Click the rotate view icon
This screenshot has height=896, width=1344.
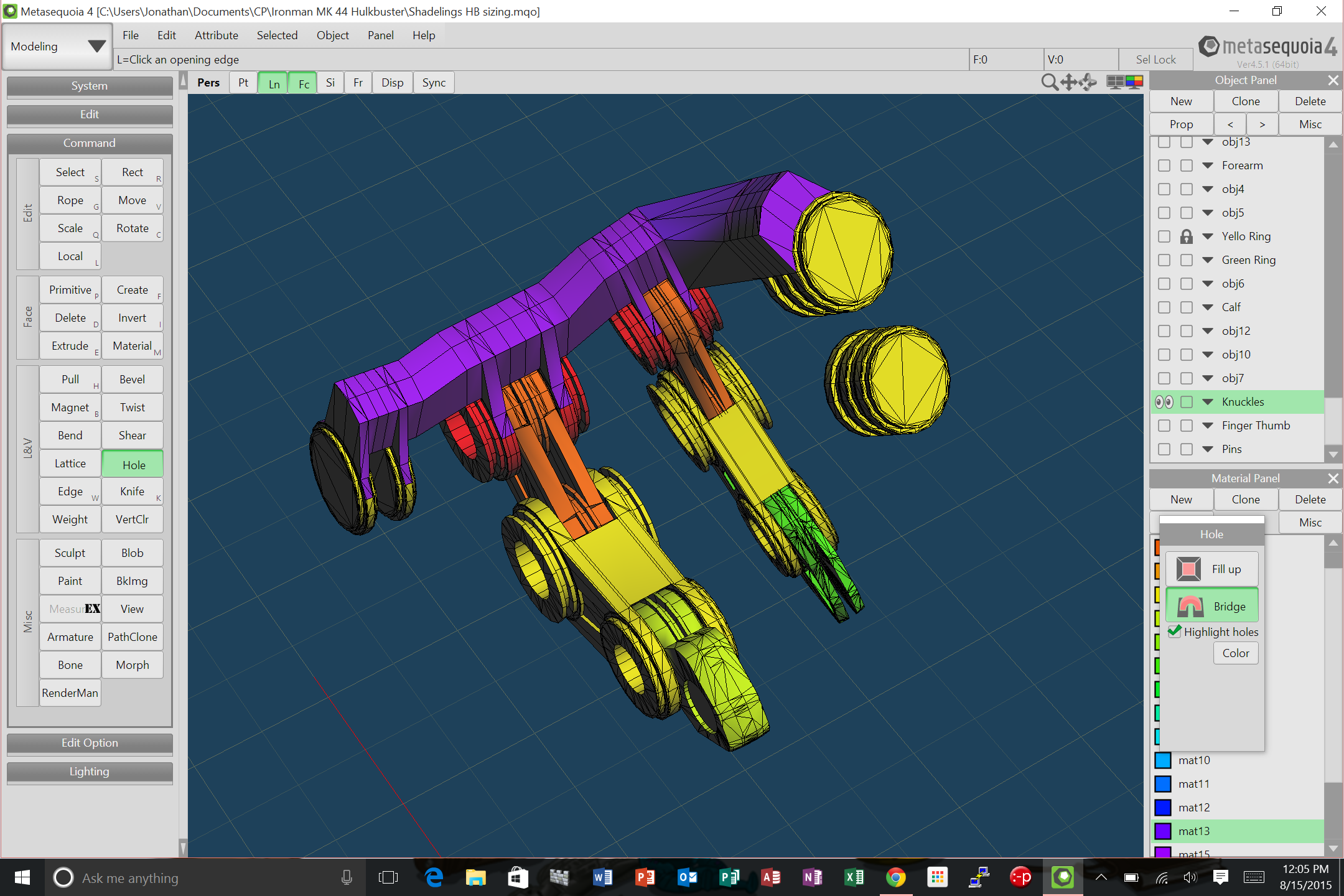[1088, 82]
